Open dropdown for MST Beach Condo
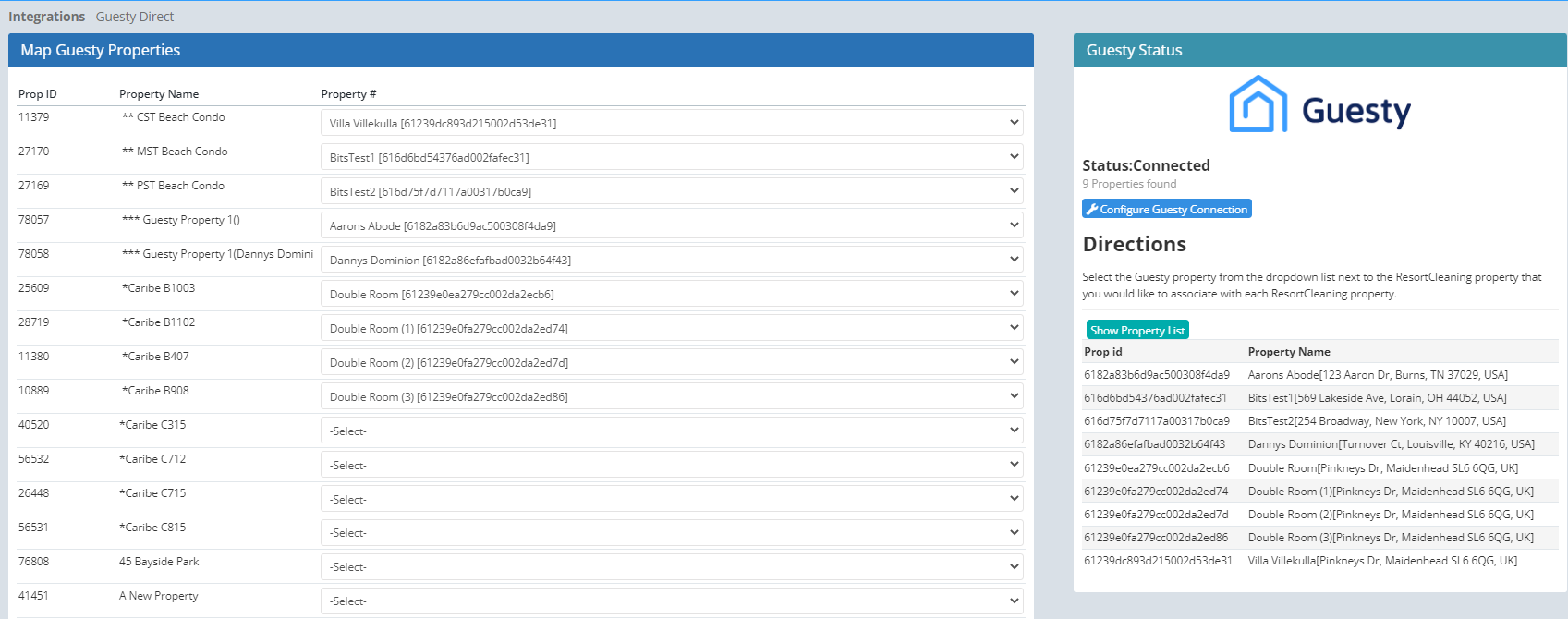 [x=672, y=157]
